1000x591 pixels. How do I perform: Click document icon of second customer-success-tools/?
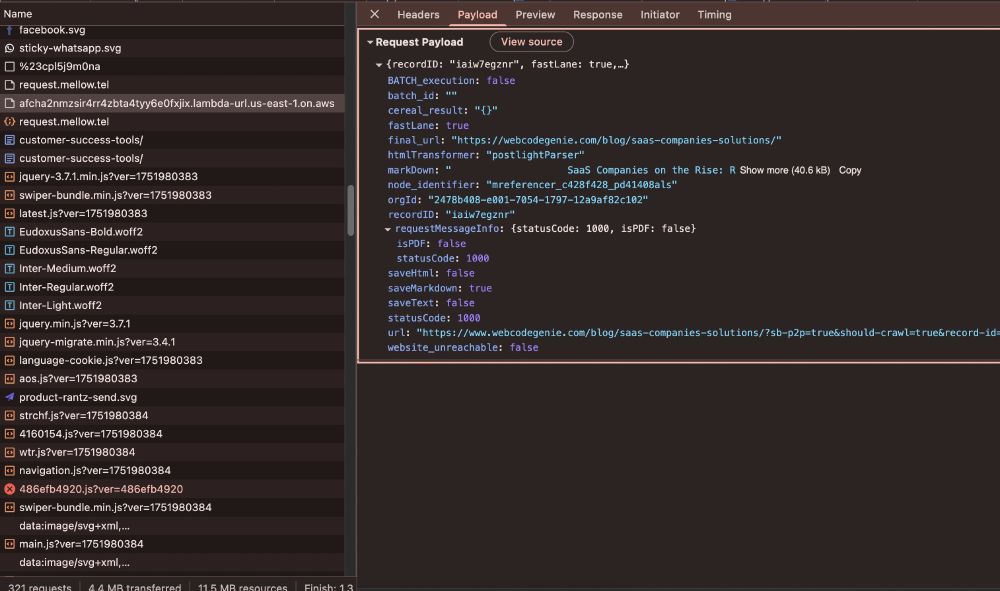[10, 158]
